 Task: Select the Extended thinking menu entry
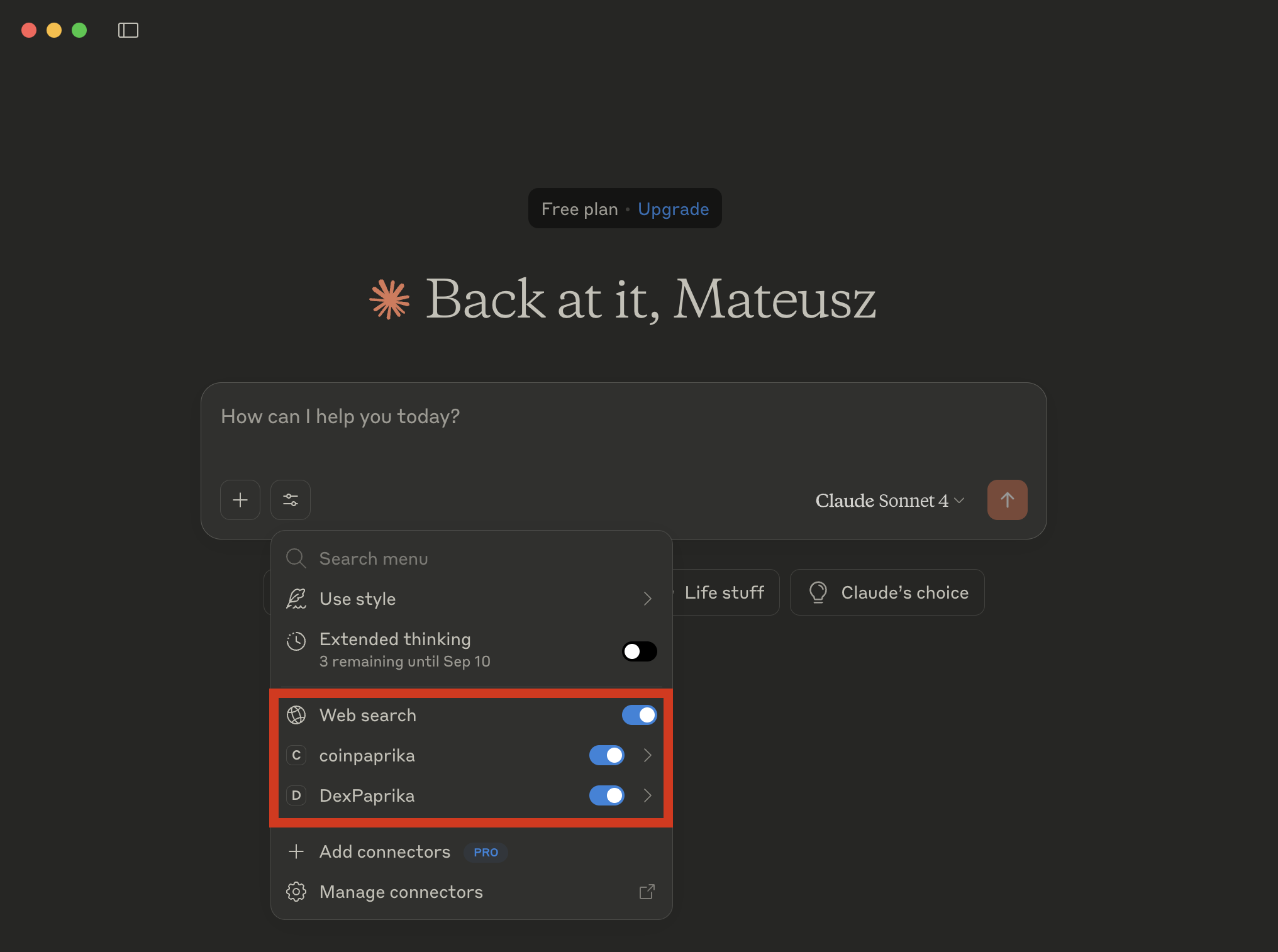coord(472,650)
